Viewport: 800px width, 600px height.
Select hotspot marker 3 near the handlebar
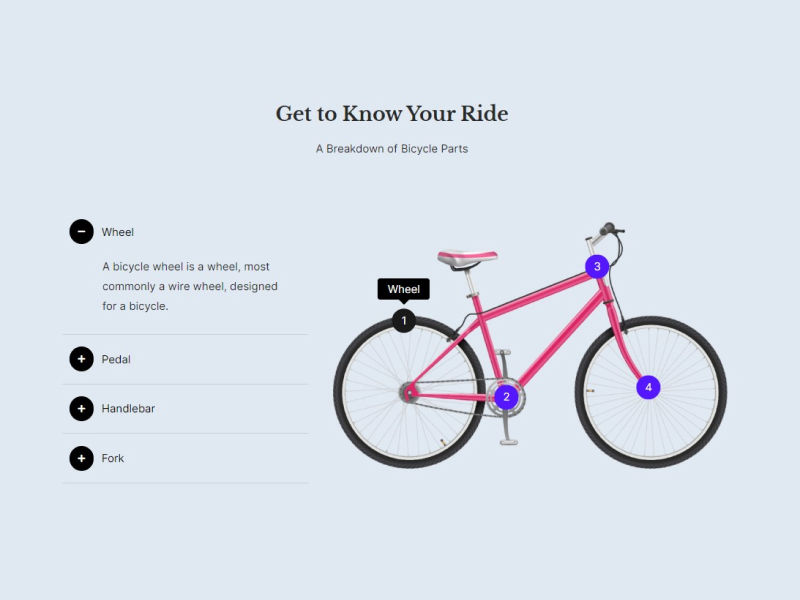(597, 266)
